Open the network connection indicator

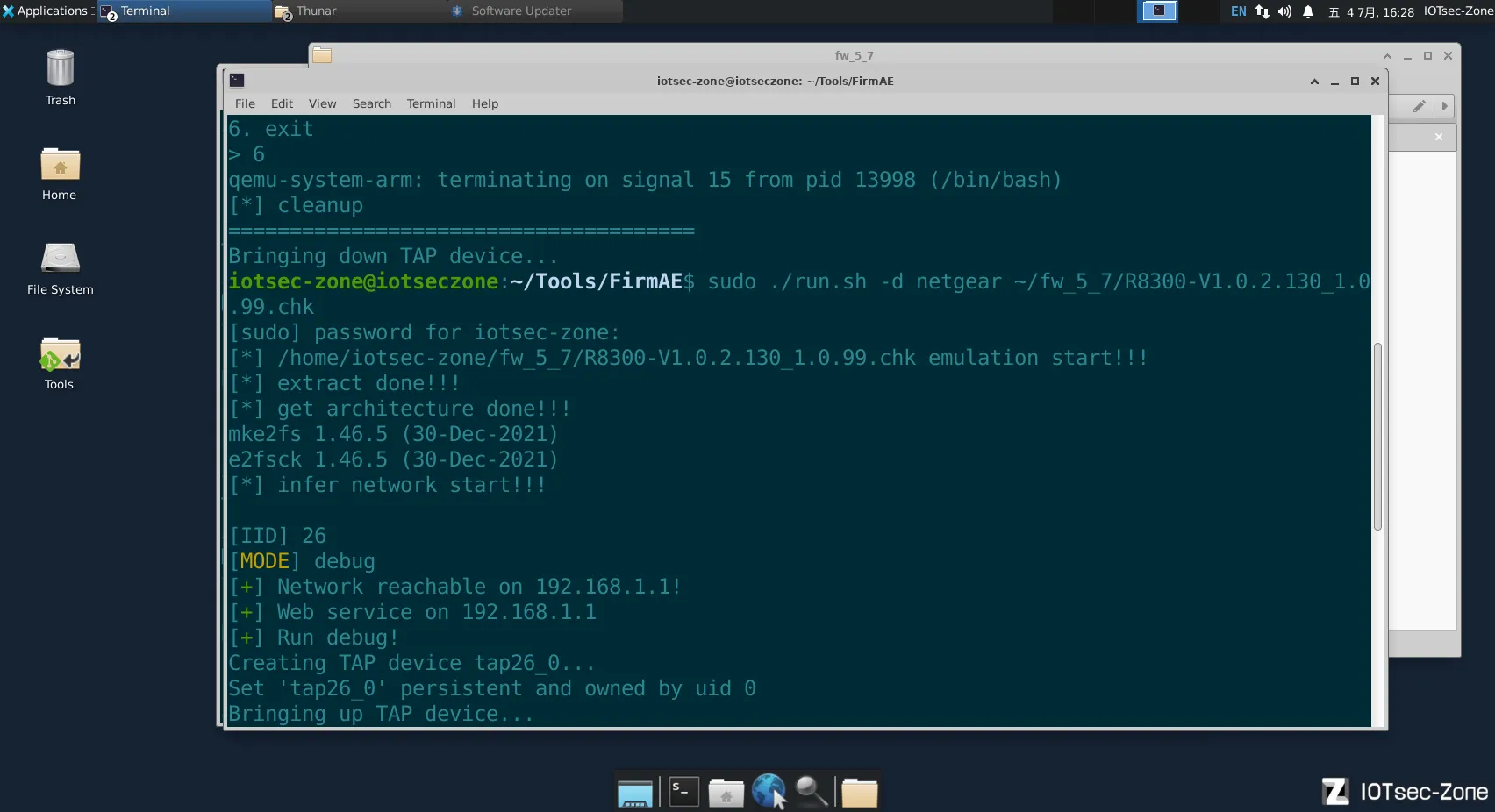click(x=1262, y=11)
